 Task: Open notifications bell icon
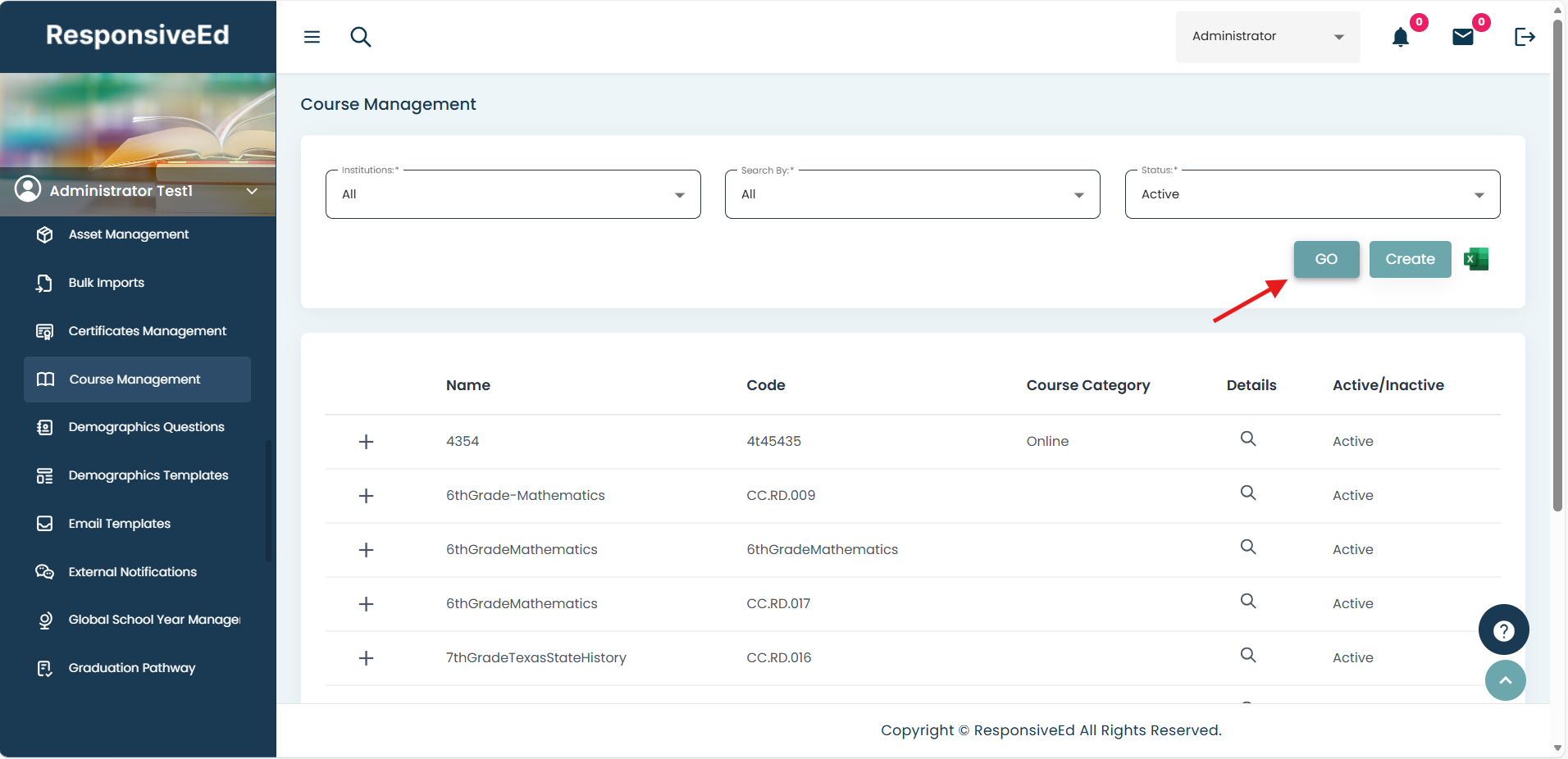pos(1401,37)
